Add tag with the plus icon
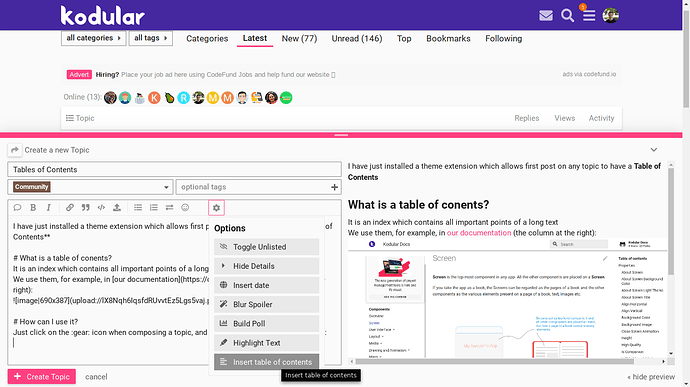This screenshot has height=387, width=690. click(x=334, y=187)
